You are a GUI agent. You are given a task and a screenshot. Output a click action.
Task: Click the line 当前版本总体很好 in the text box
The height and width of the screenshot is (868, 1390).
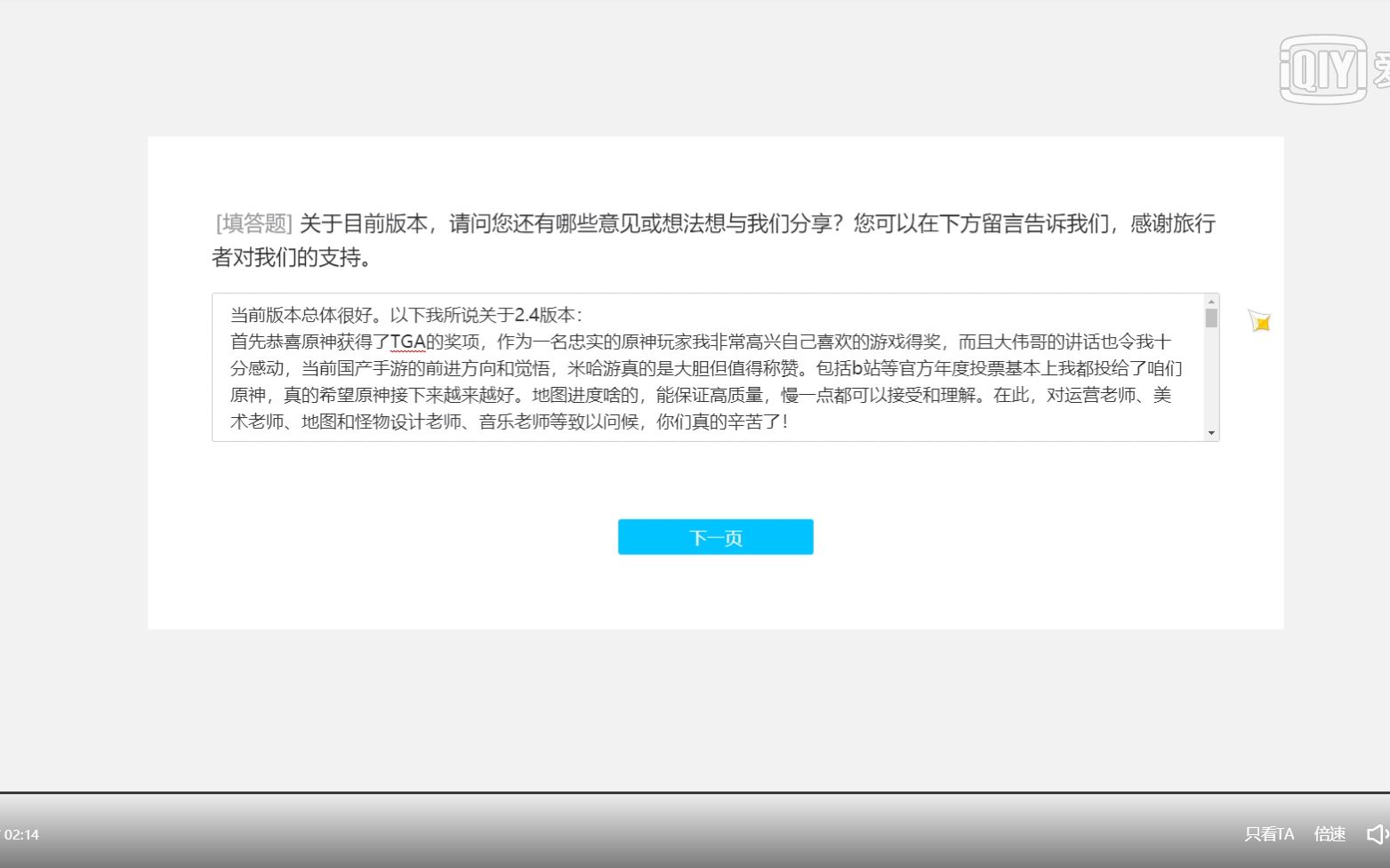(406, 315)
